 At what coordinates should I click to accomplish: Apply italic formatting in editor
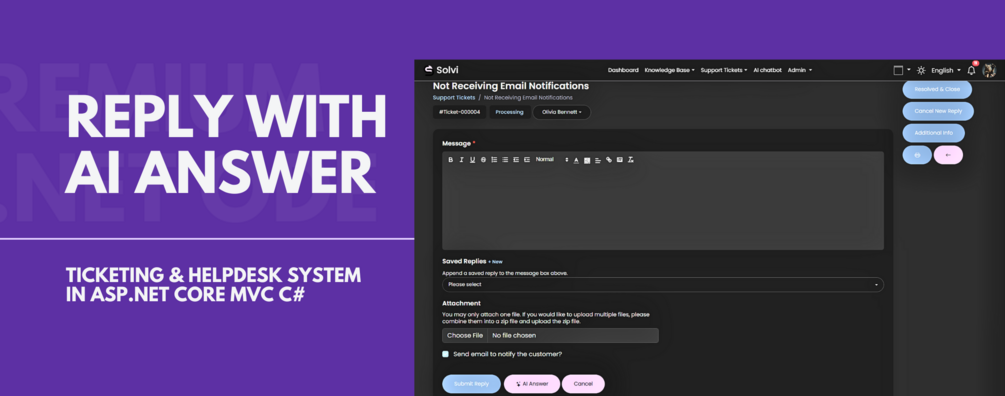tap(461, 160)
